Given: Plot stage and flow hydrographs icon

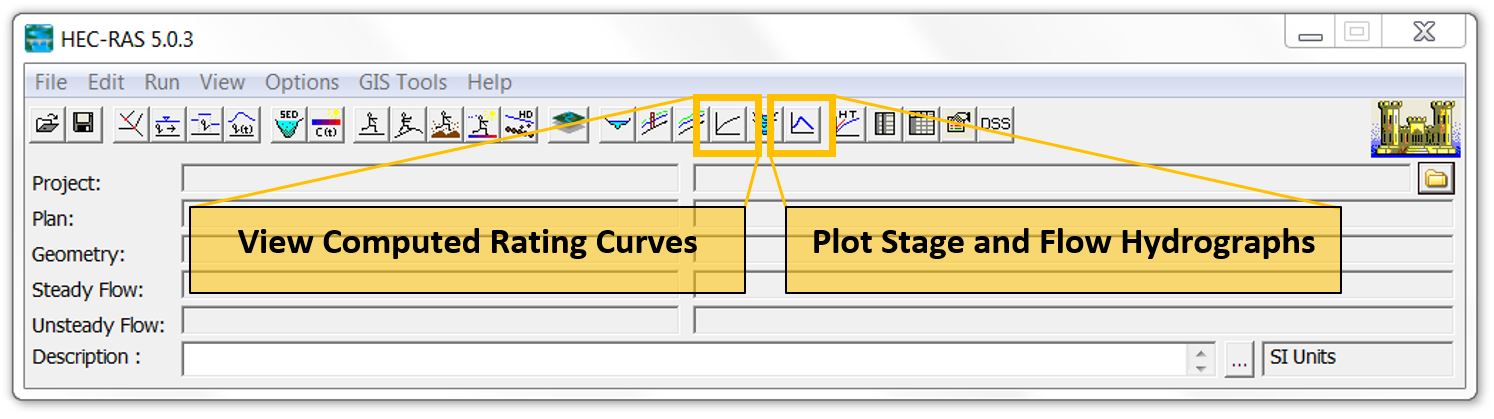Looking at the screenshot, I should click(x=803, y=124).
